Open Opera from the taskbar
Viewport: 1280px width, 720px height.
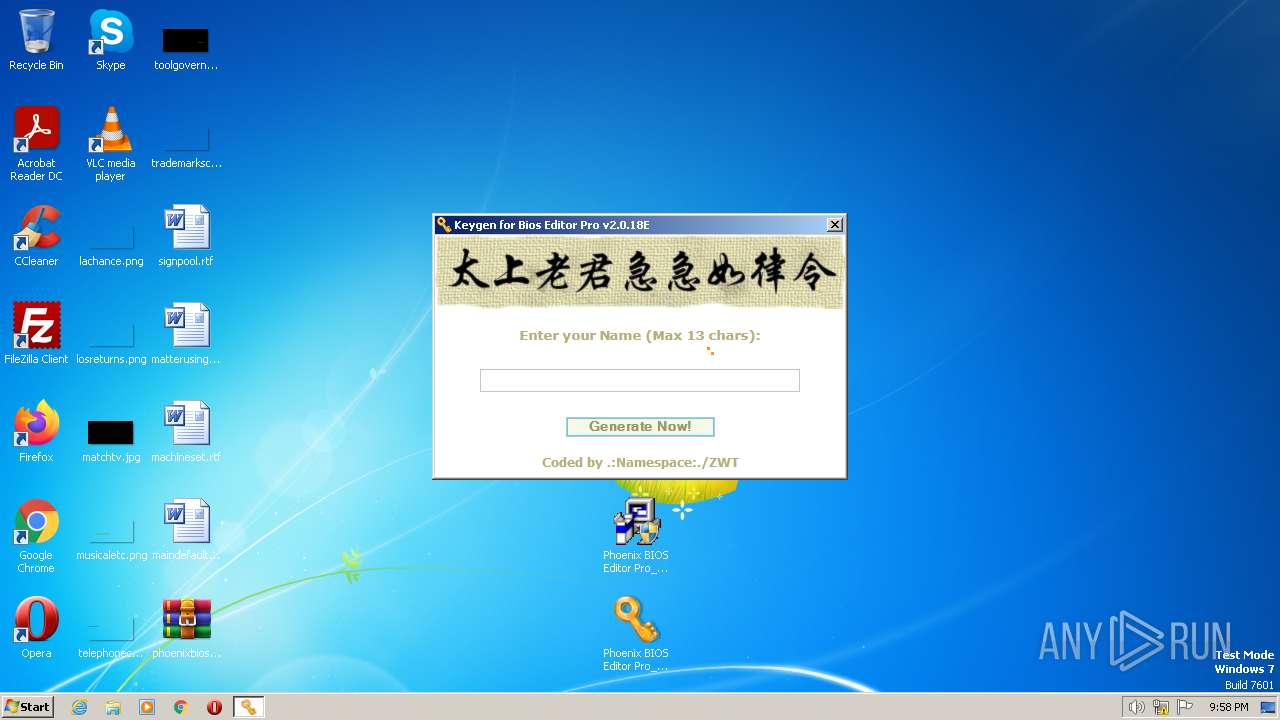[x=214, y=707]
